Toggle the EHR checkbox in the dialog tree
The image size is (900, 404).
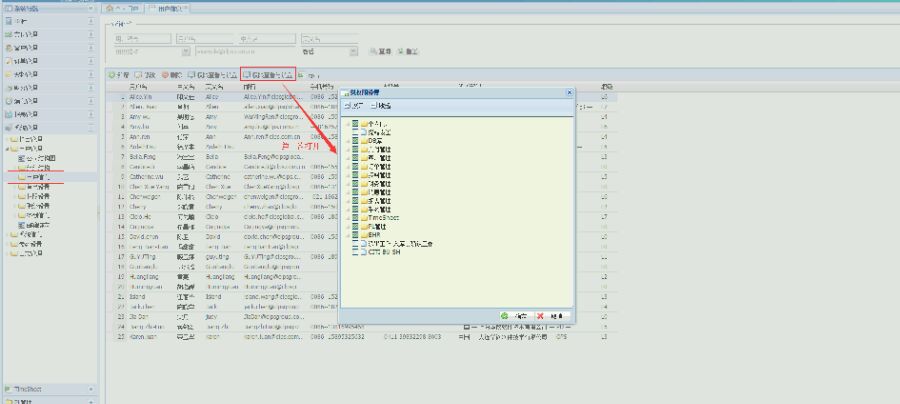[x=355, y=235]
